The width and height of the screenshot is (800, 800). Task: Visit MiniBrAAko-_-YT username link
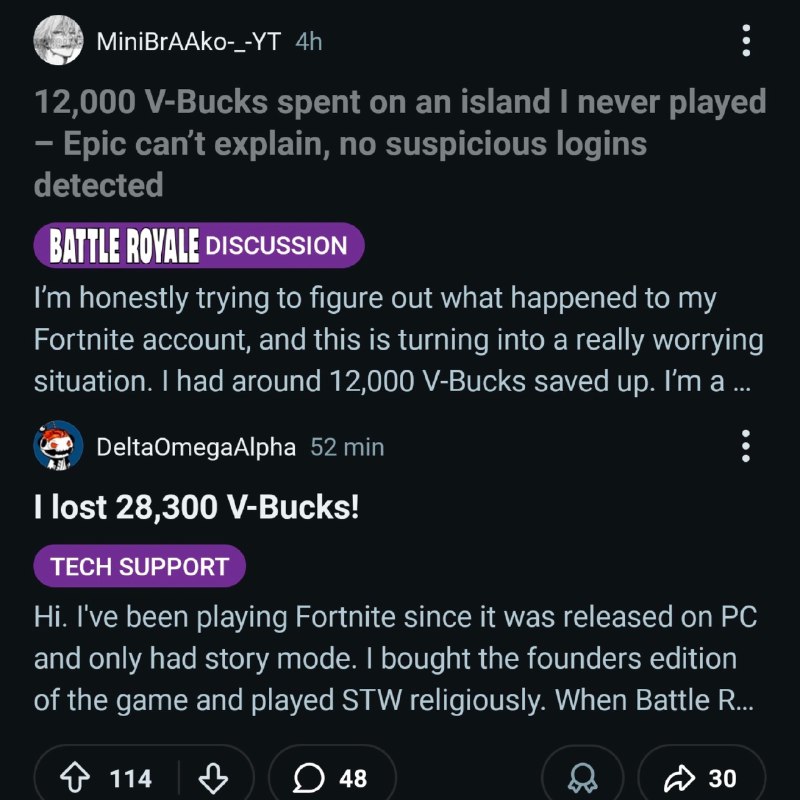189,41
